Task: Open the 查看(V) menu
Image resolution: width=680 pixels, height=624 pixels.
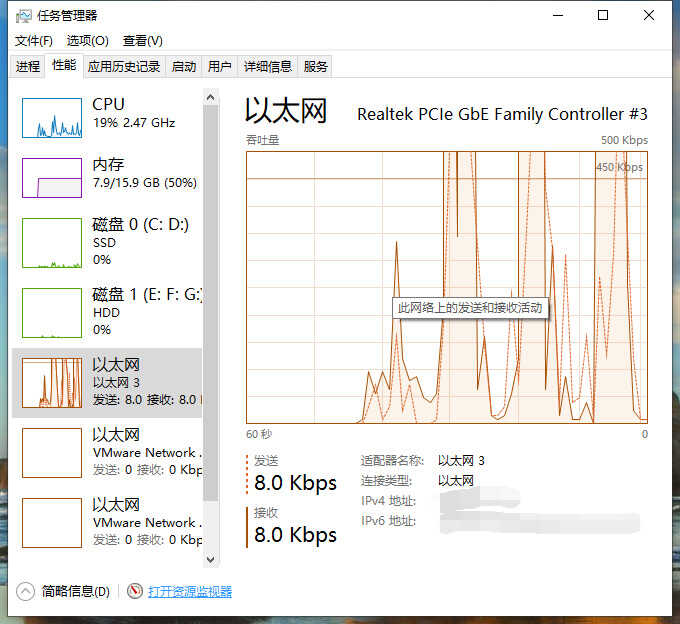Action: tap(142, 41)
